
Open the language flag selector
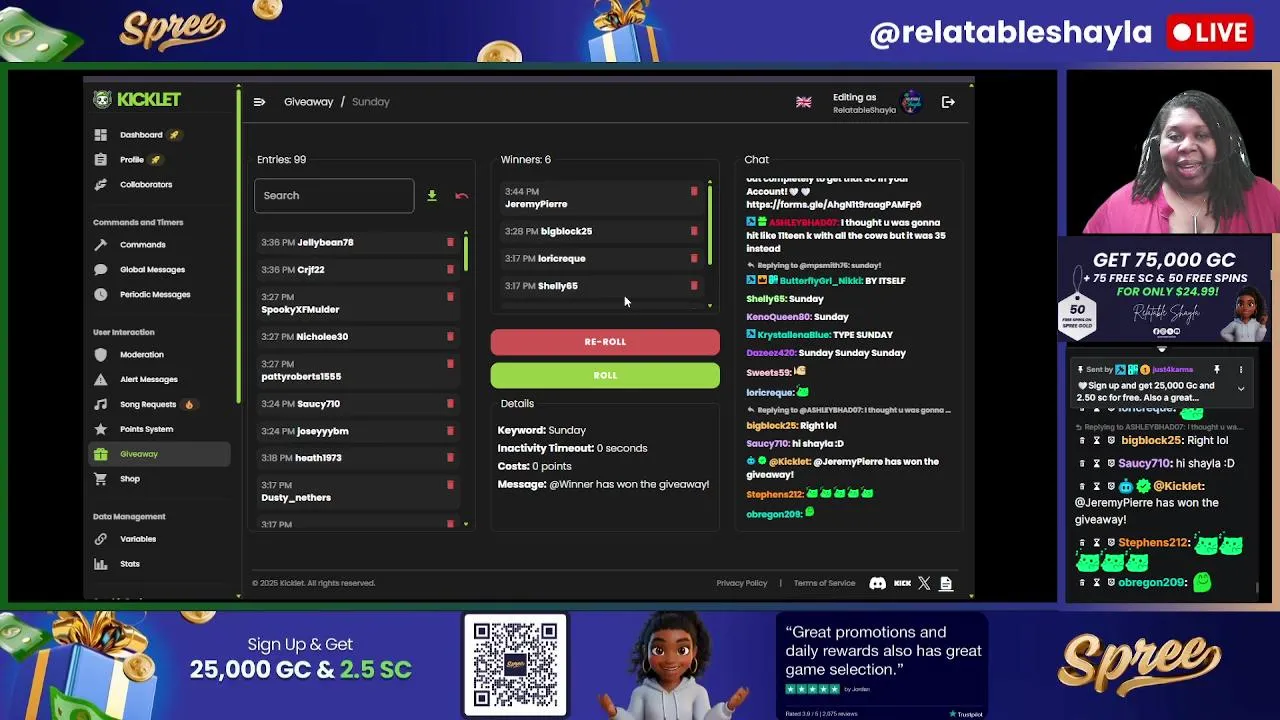tap(803, 102)
